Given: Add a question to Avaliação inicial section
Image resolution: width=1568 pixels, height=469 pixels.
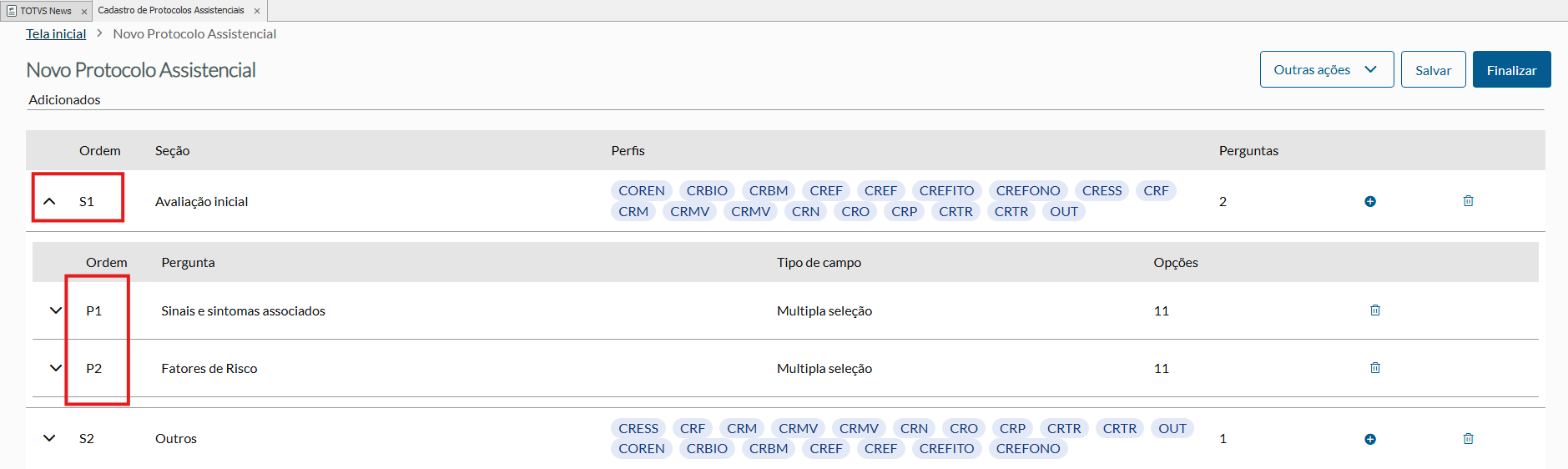Looking at the screenshot, I should click(x=1369, y=201).
